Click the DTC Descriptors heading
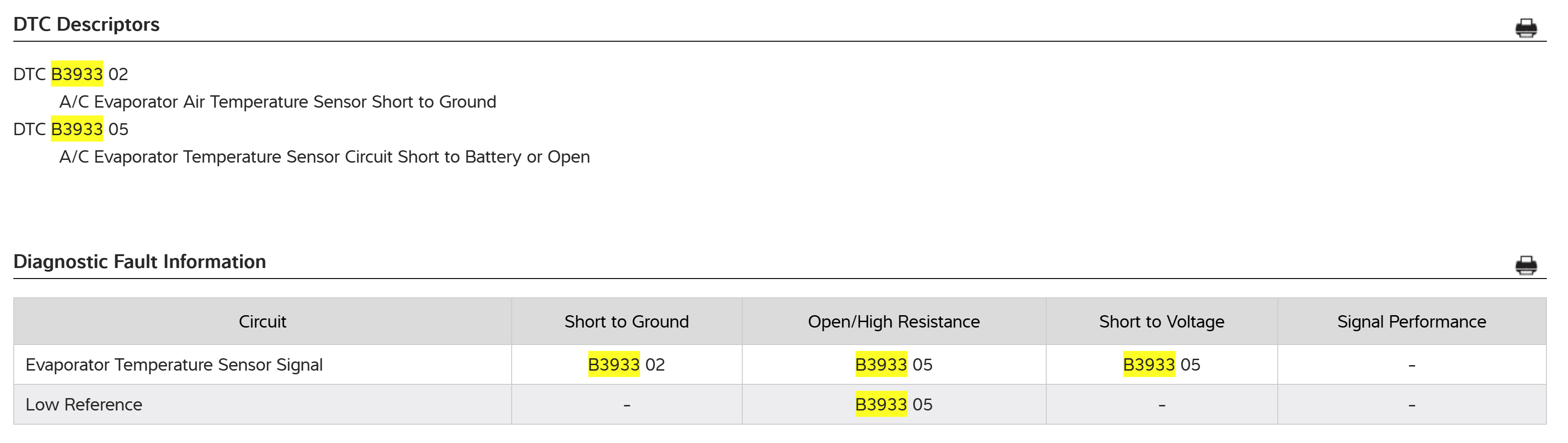This screenshot has width=1568, height=443. [x=87, y=24]
